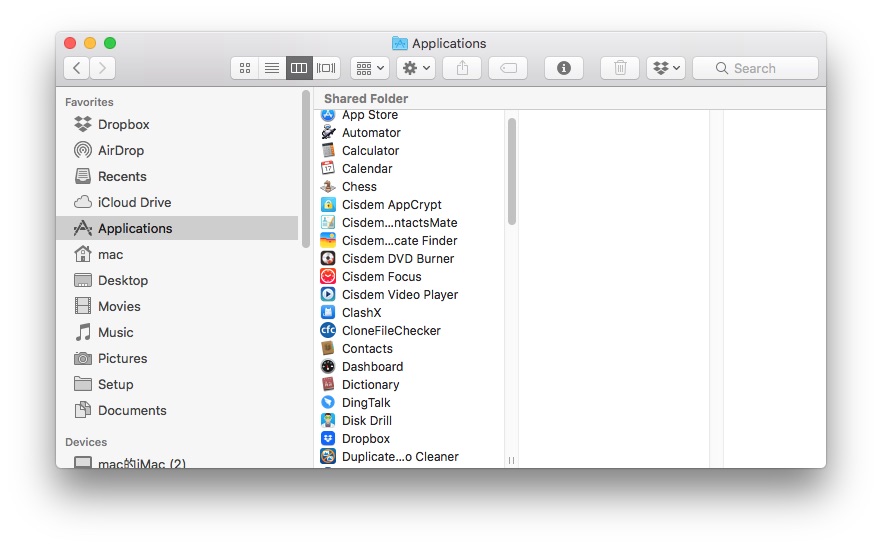Viewport: 882px width, 548px height.
Task: Click the DingTalk app icon
Action: (328, 402)
